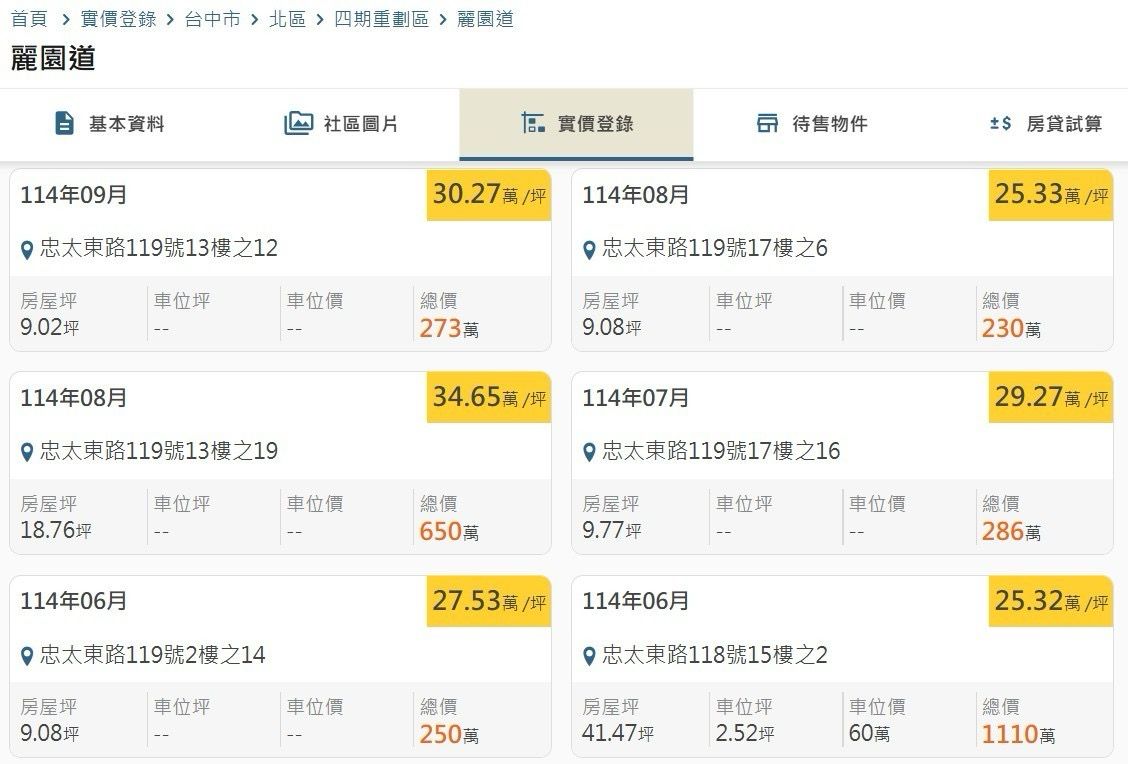
Task: Click location pin for 忠太東路118號15樓之2
Action: [x=589, y=656]
